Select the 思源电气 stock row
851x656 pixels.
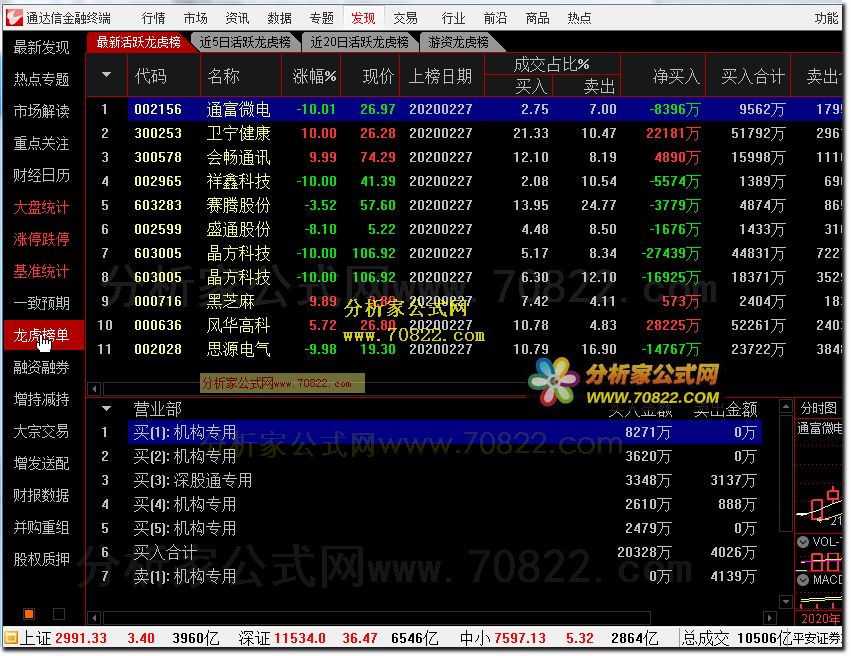467,349
